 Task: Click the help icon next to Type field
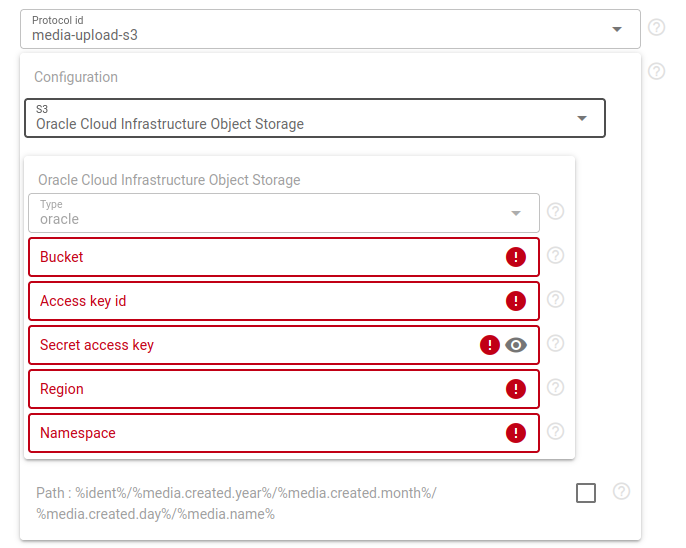tap(556, 211)
